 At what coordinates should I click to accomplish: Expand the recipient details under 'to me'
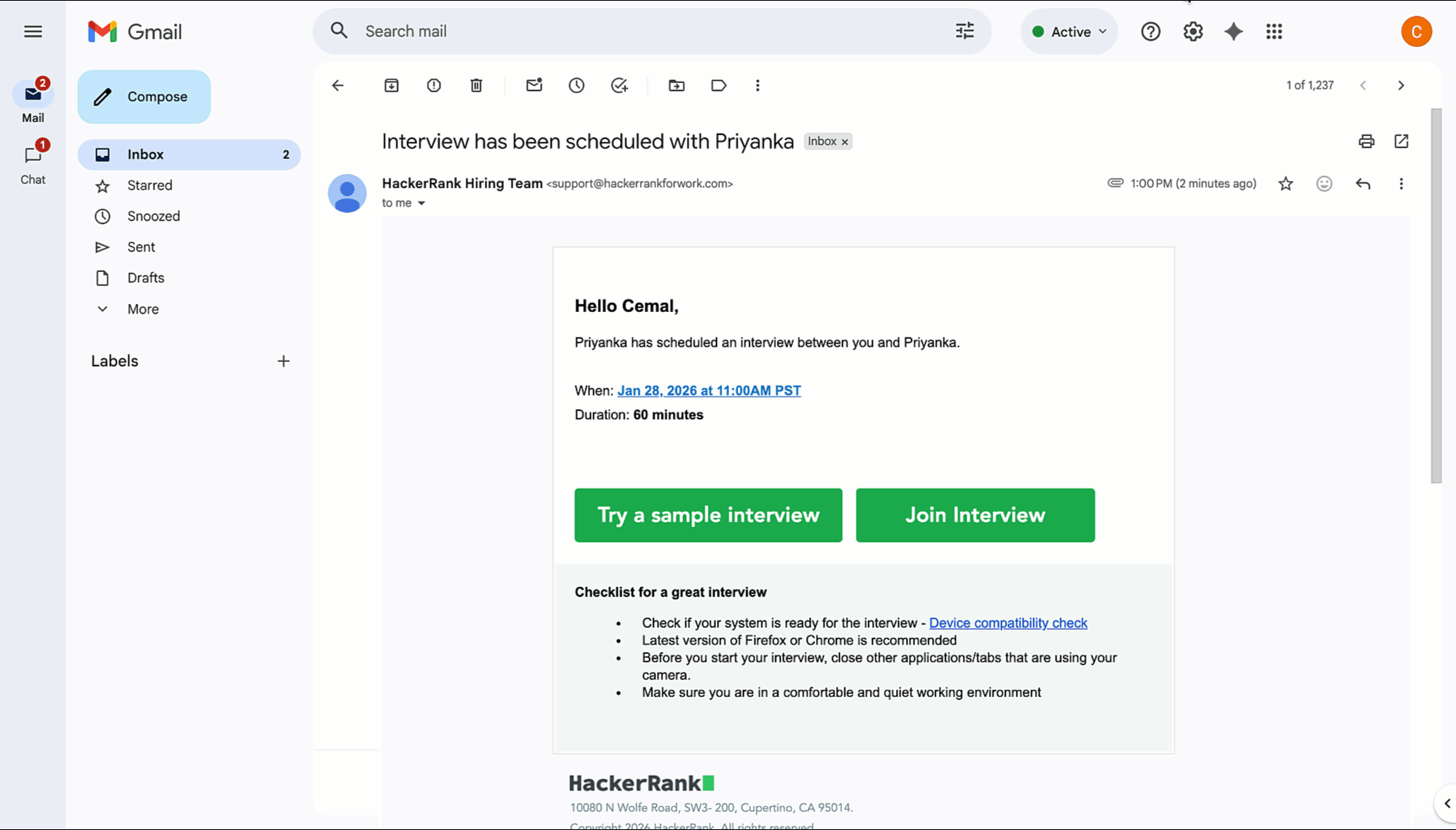[421, 203]
